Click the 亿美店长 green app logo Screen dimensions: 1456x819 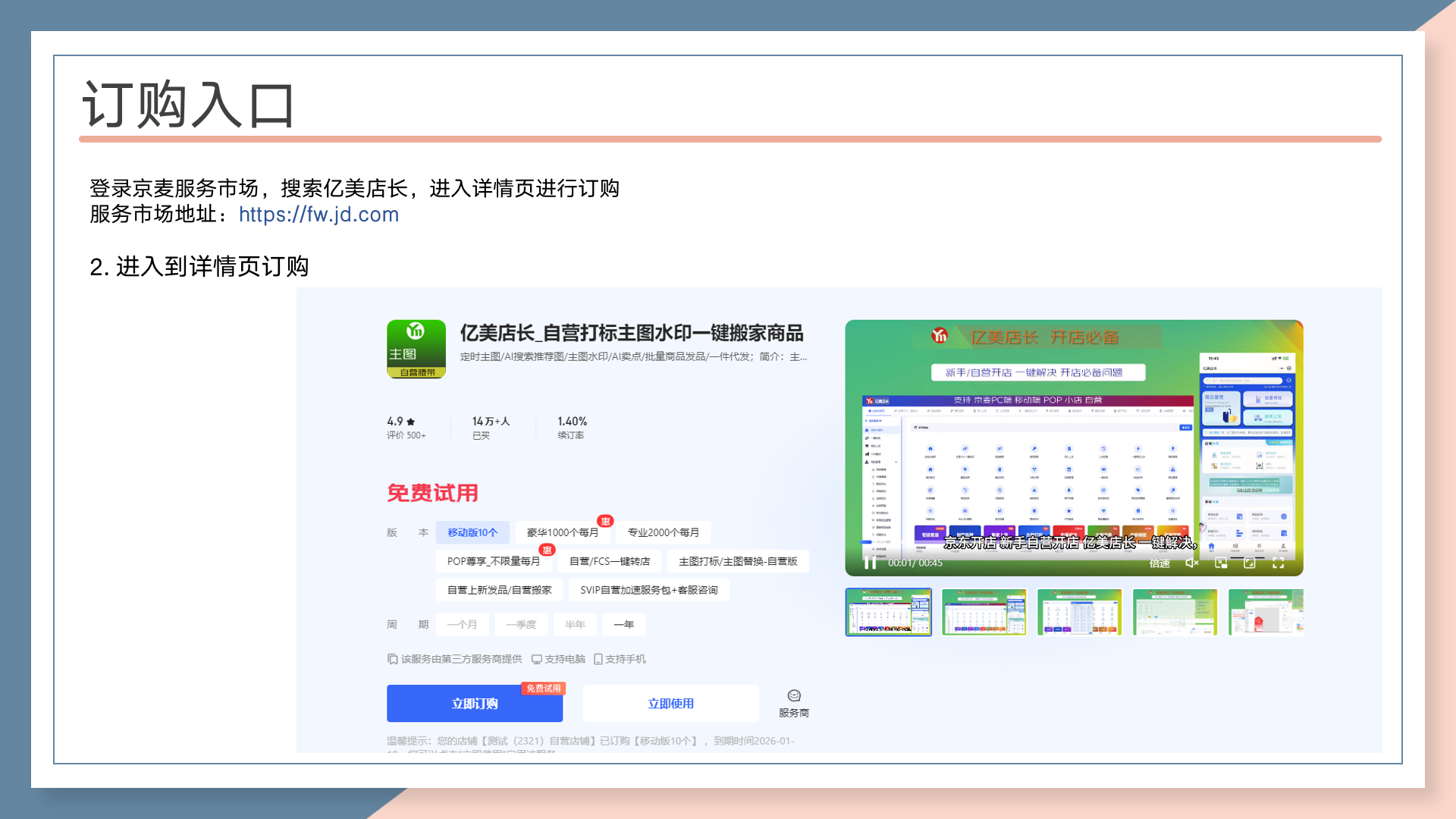pyautogui.click(x=416, y=349)
